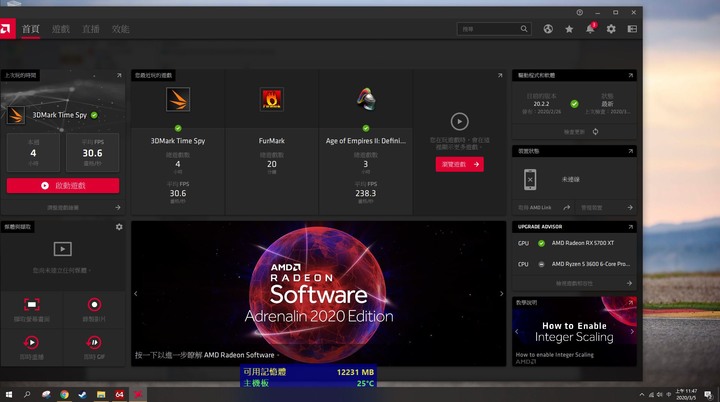
Task: Expand recent games panel arrow
Action: tap(500, 75)
